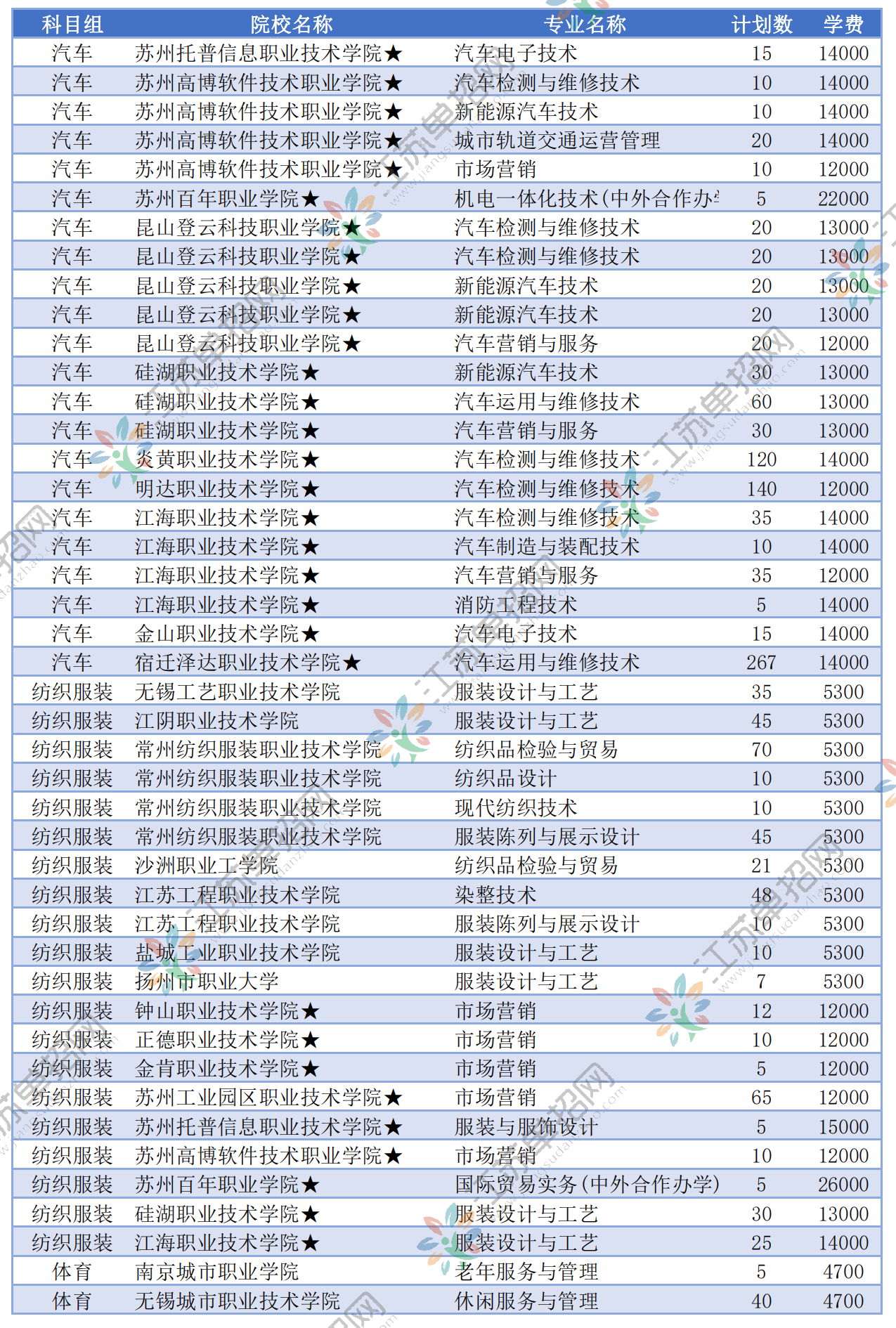The width and height of the screenshot is (896, 1328).
Task: Click plan count 40
Action: tap(762, 1301)
